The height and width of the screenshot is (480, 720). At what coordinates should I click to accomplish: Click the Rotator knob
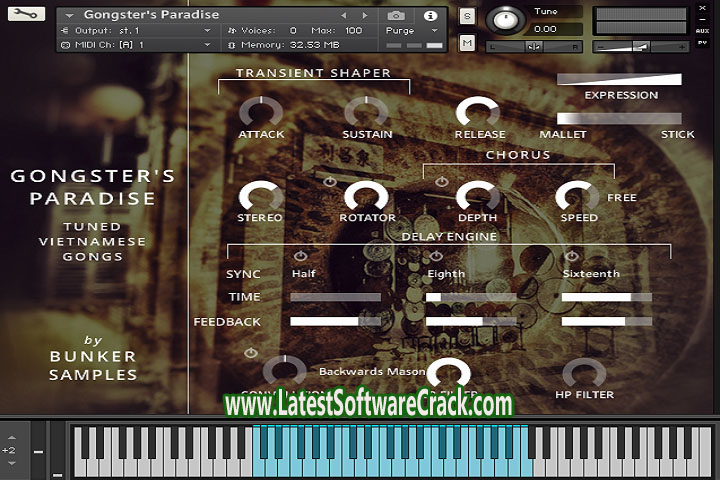pyautogui.click(x=366, y=196)
